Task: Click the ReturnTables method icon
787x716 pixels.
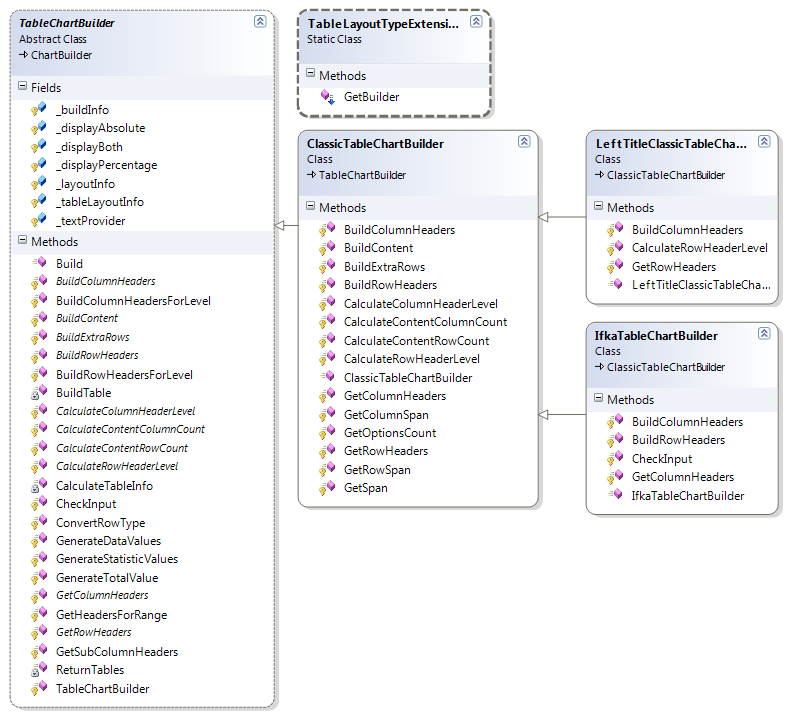Action: [39, 670]
